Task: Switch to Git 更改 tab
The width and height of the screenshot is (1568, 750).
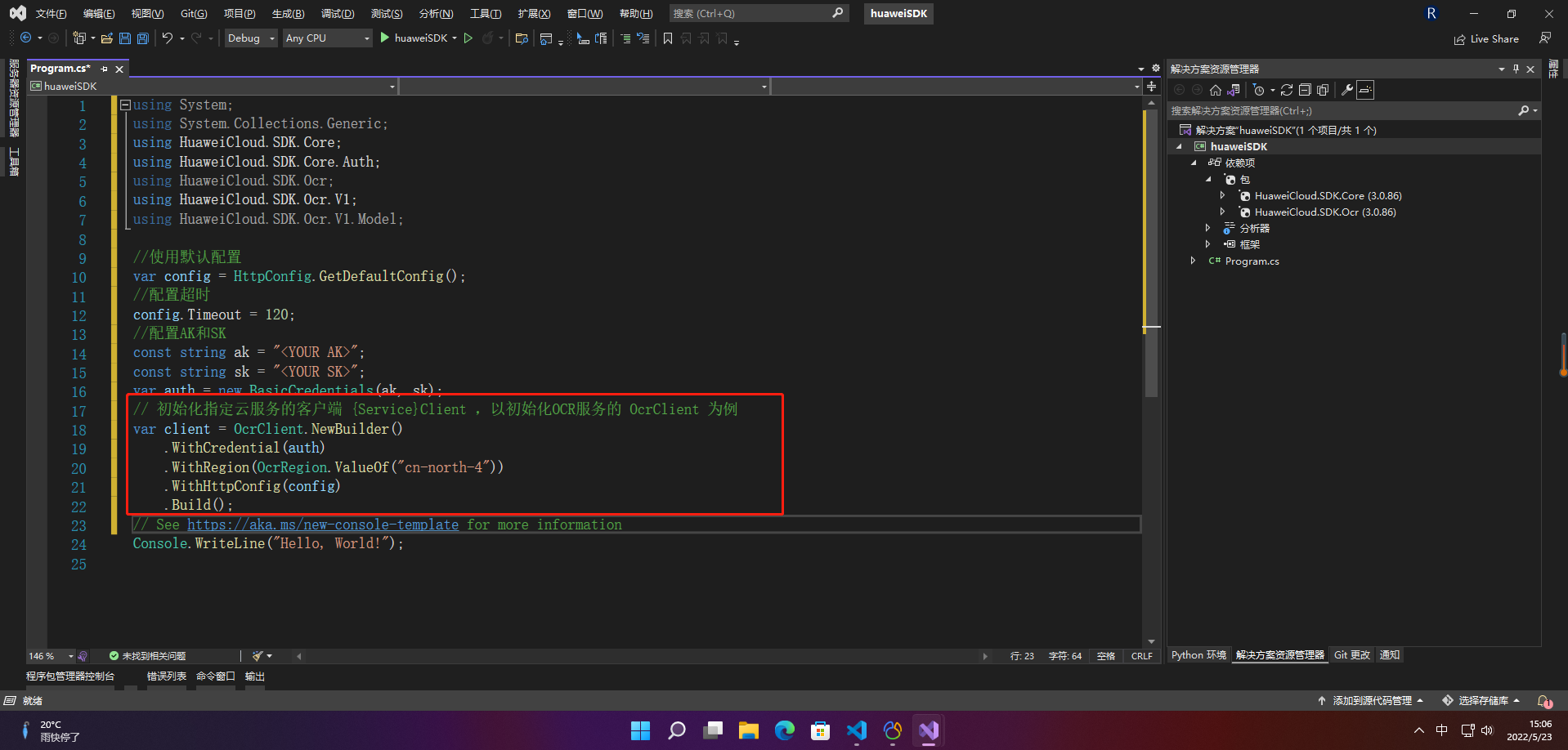Action: pyautogui.click(x=1352, y=655)
